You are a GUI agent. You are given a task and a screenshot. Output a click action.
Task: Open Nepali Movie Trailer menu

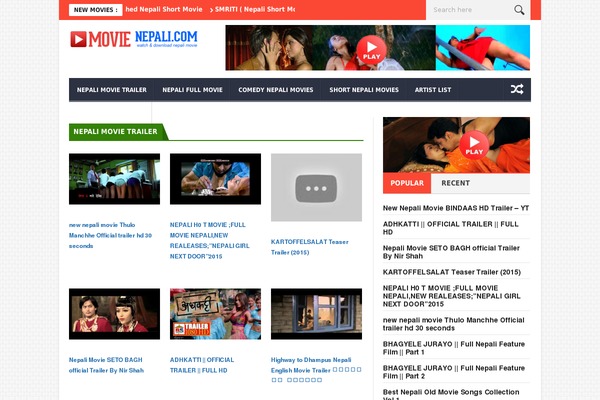pos(112,90)
